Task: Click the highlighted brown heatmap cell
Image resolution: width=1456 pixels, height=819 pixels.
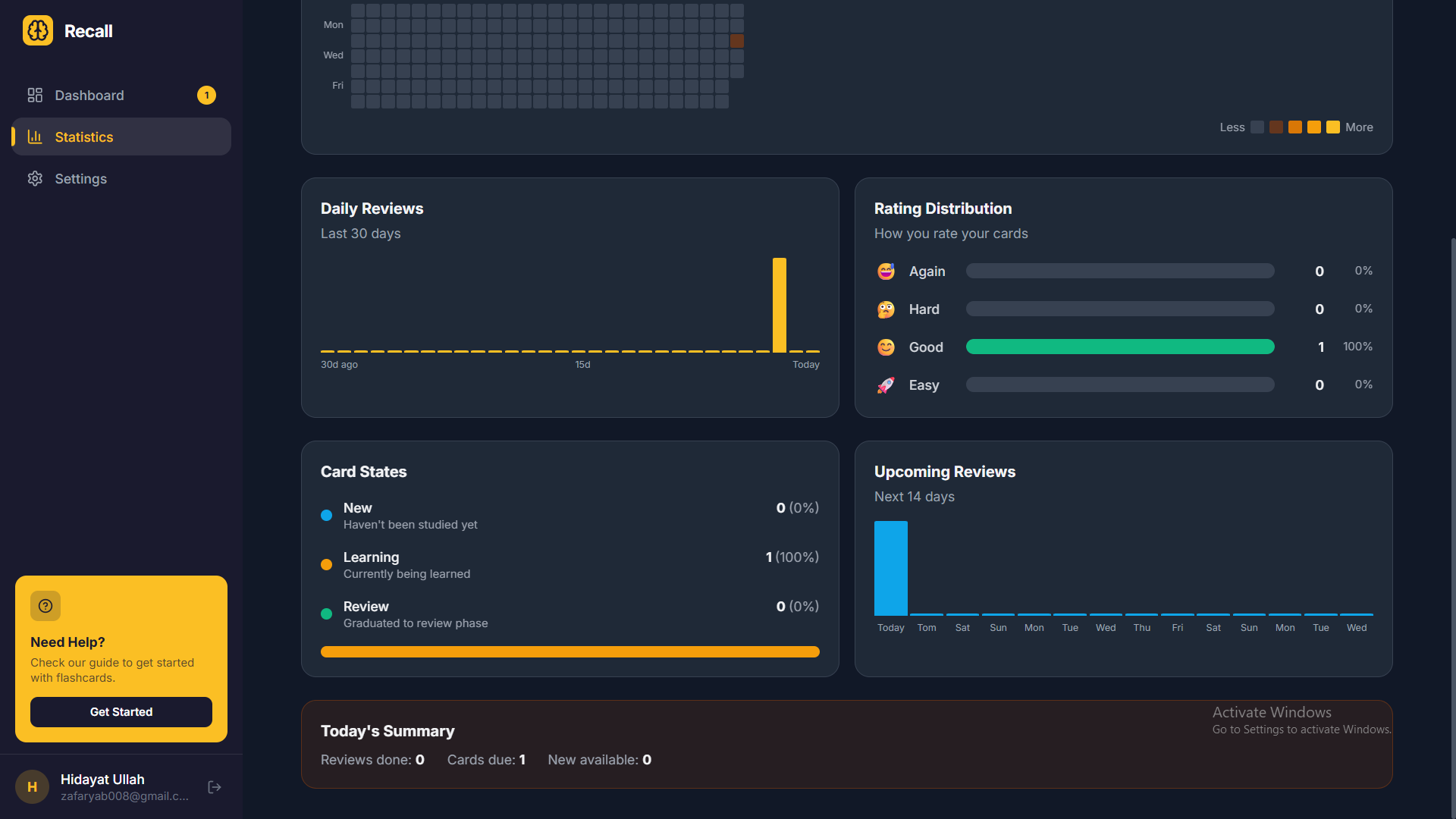Action: (x=736, y=41)
